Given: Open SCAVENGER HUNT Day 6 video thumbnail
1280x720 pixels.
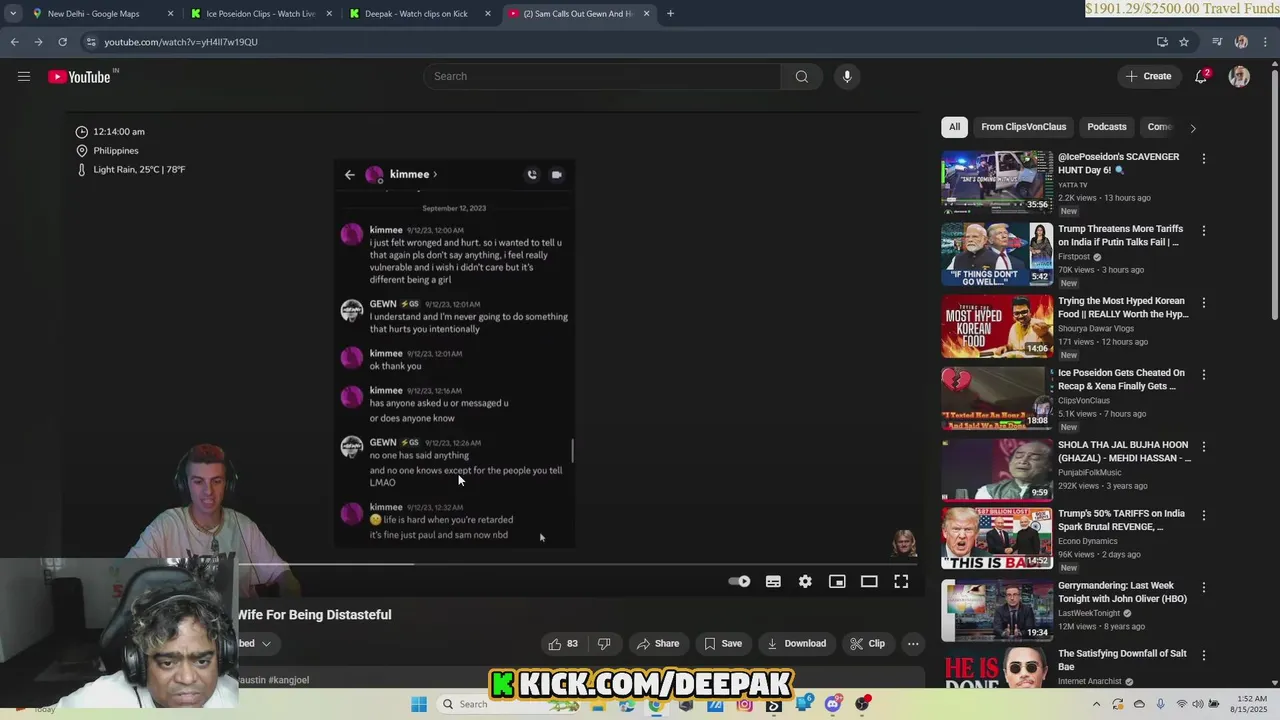Looking at the screenshot, I should (x=997, y=182).
